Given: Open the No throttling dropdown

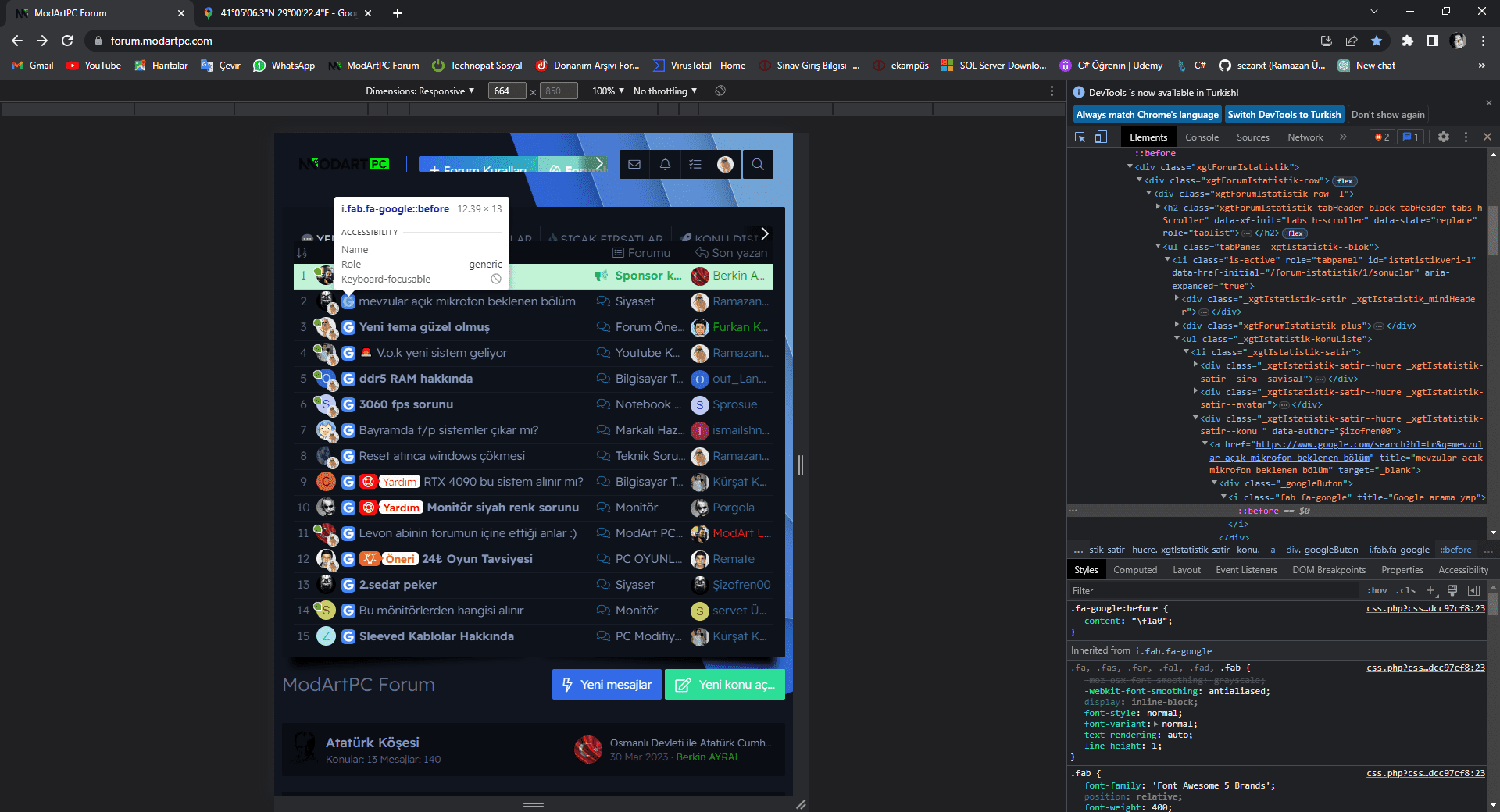Looking at the screenshot, I should (x=665, y=91).
